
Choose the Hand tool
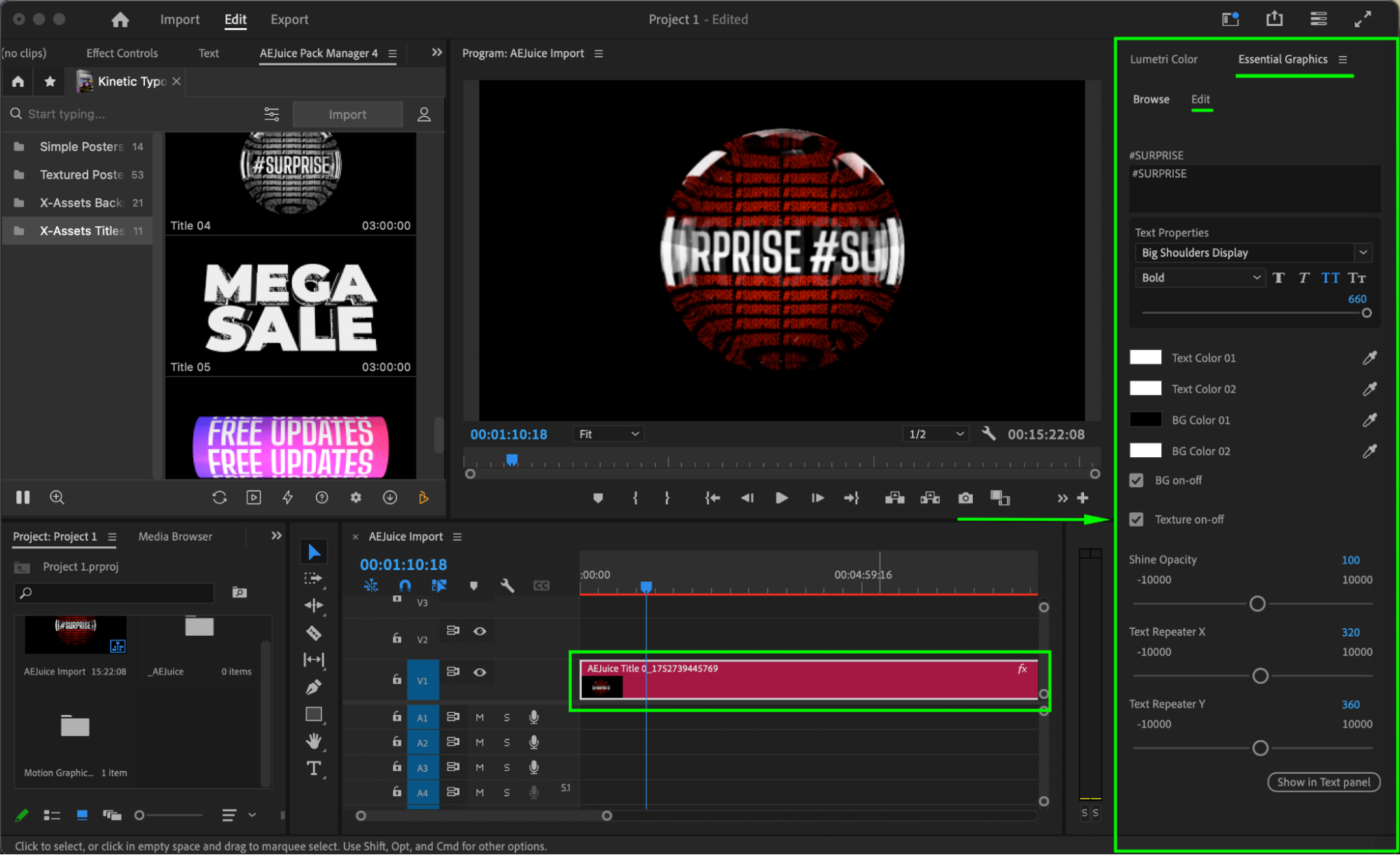(x=314, y=740)
